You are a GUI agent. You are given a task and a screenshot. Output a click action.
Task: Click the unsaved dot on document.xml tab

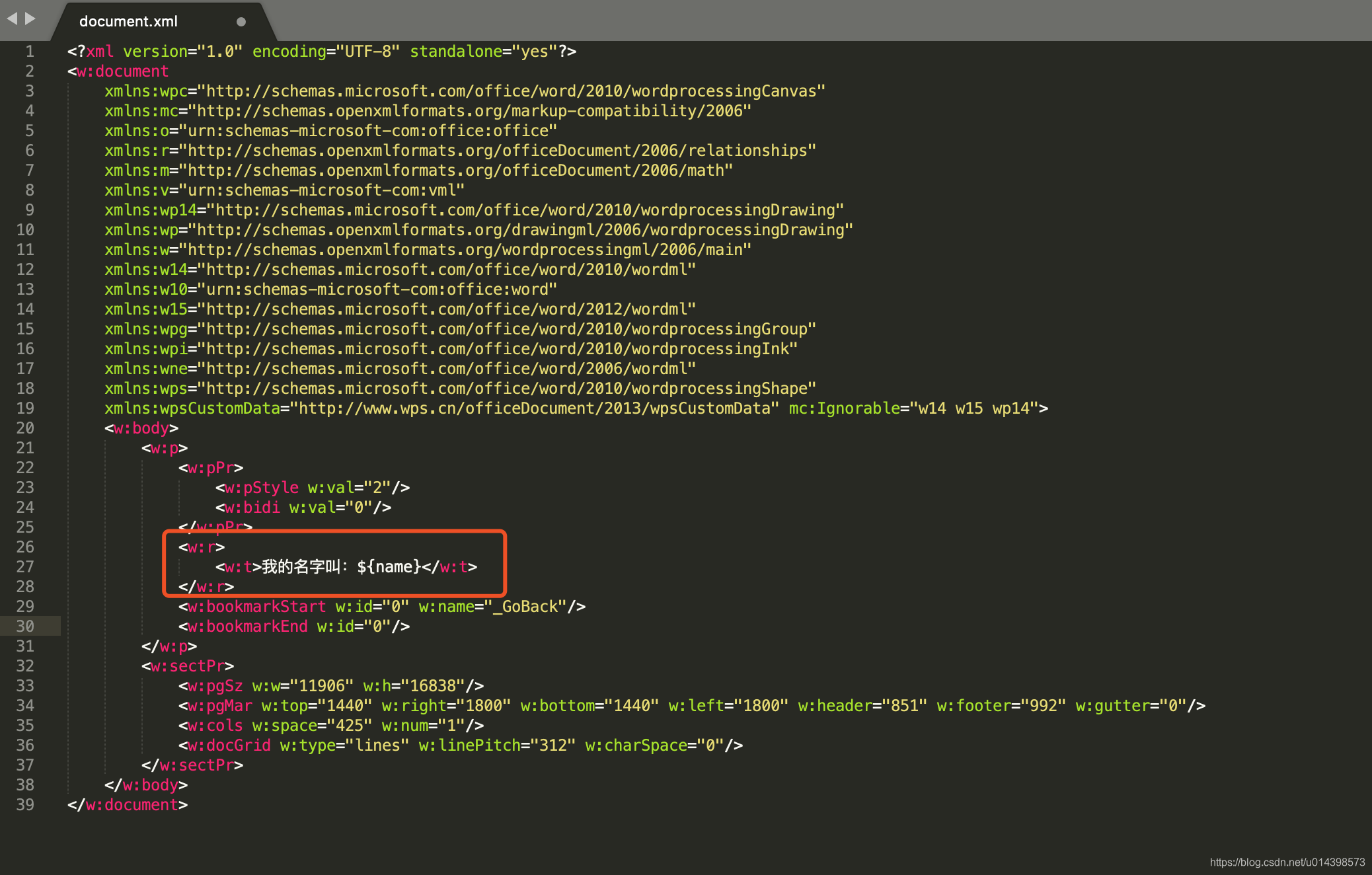[241, 22]
